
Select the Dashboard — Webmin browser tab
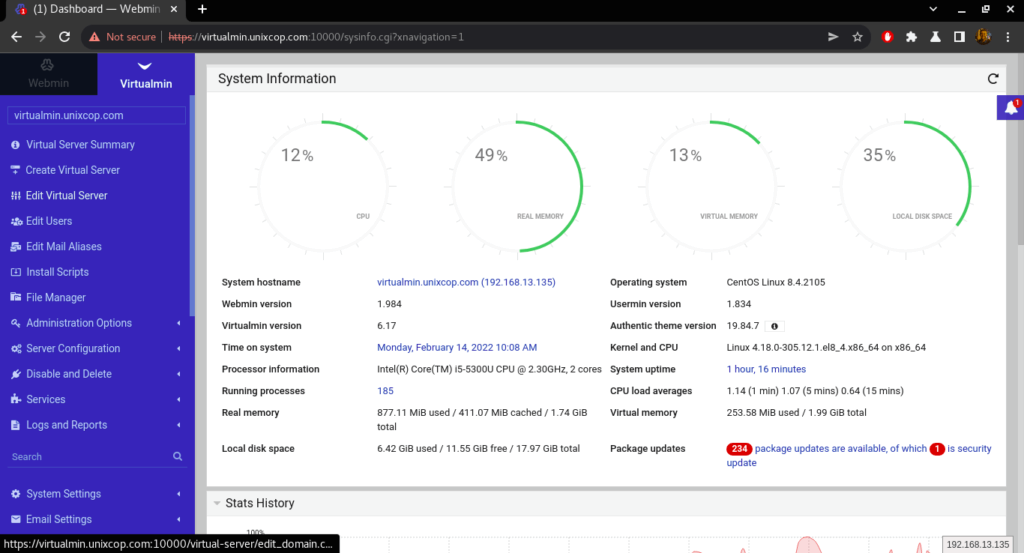pyautogui.click(x=95, y=9)
